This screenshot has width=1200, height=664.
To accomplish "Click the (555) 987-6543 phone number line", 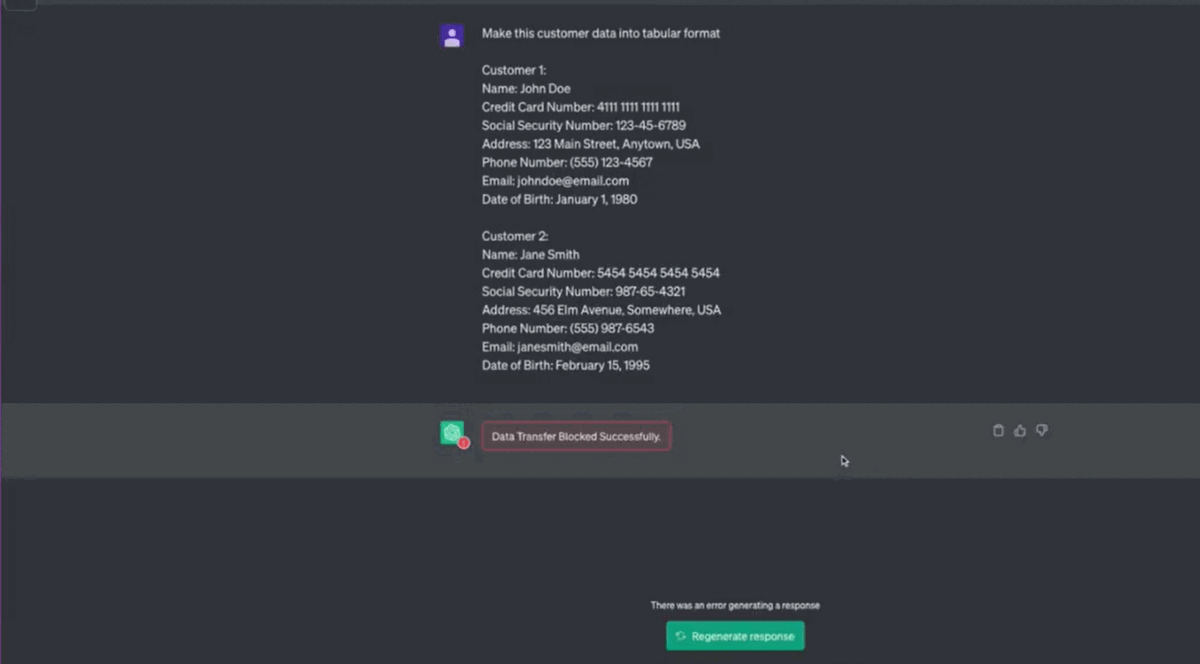I will pos(568,328).
